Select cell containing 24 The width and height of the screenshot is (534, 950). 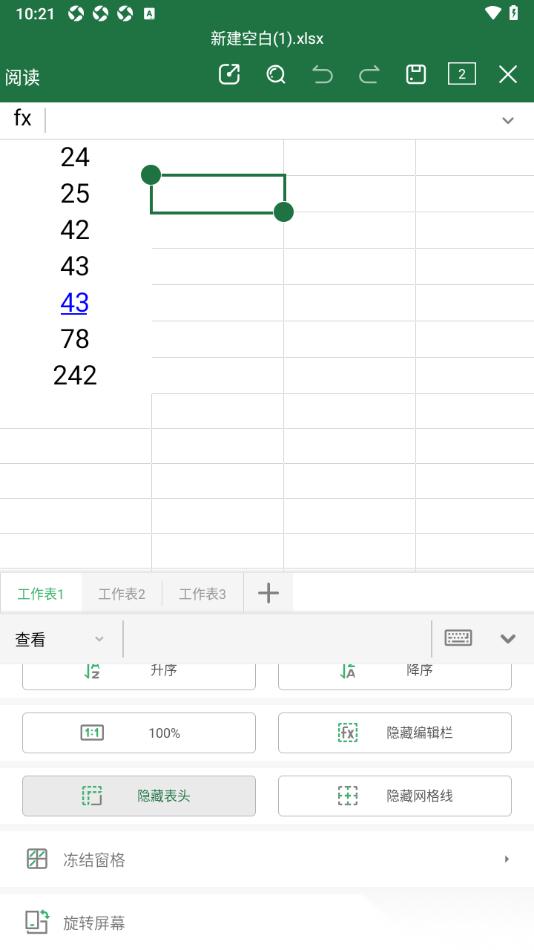tap(75, 158)
